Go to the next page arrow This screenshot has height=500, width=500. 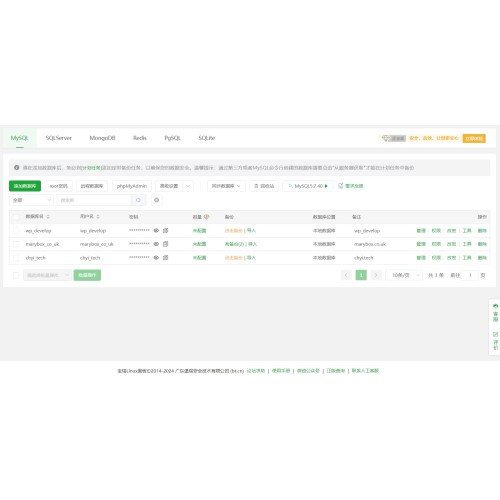[376, 275]
